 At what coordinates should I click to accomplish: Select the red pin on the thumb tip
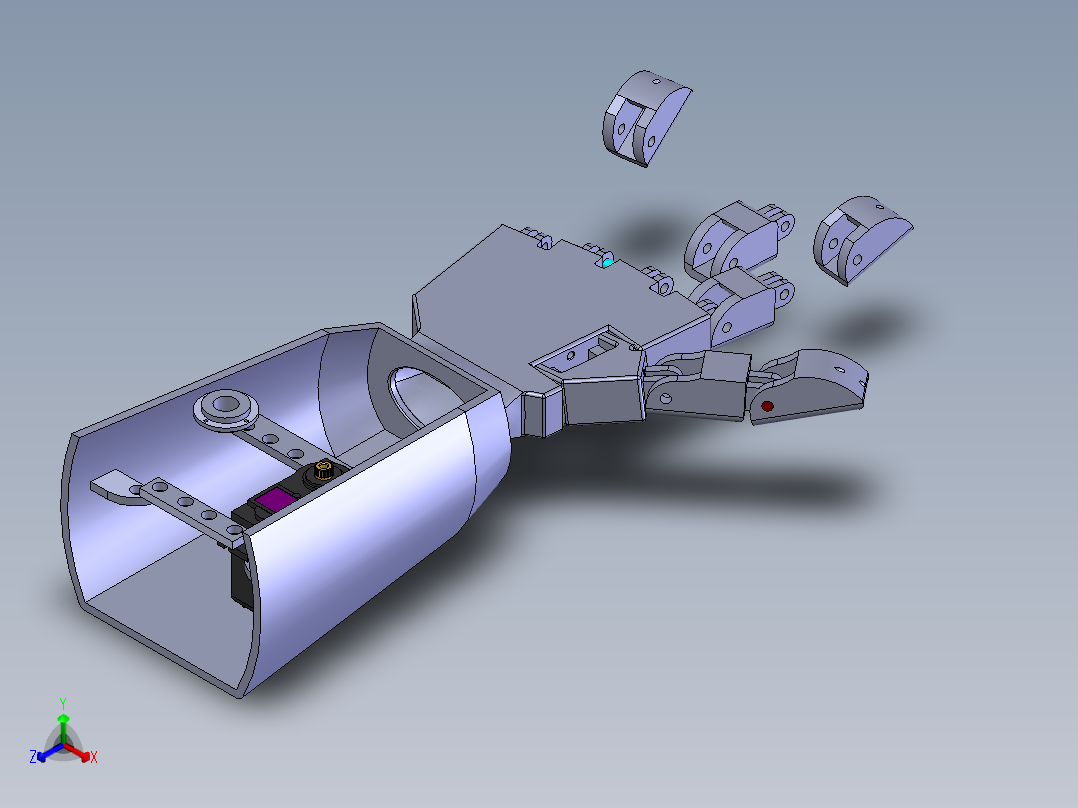pos(767,406)
